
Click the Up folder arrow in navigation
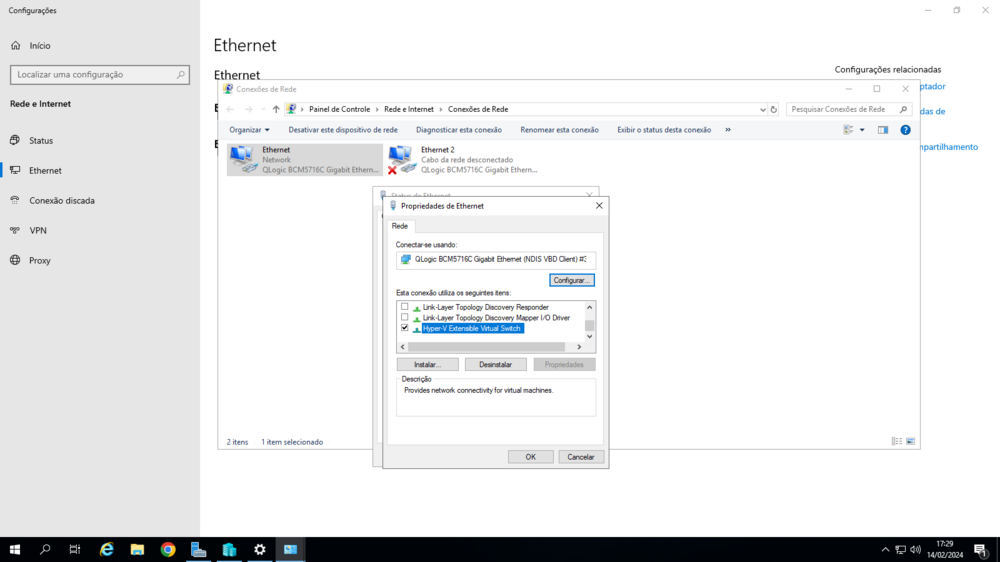[276, 109]
